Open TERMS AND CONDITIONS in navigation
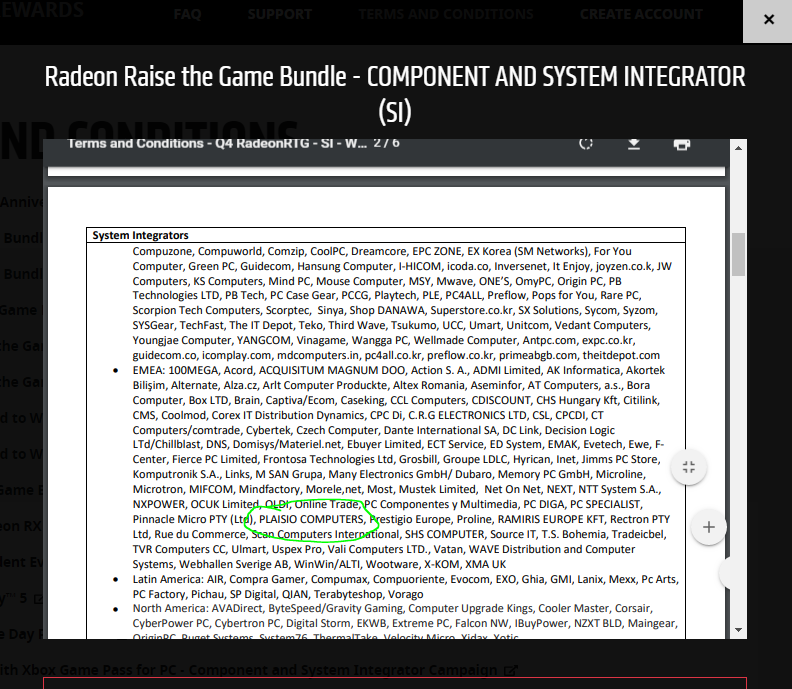The height and width of the screenshot is (689, 792). [446, 14]
